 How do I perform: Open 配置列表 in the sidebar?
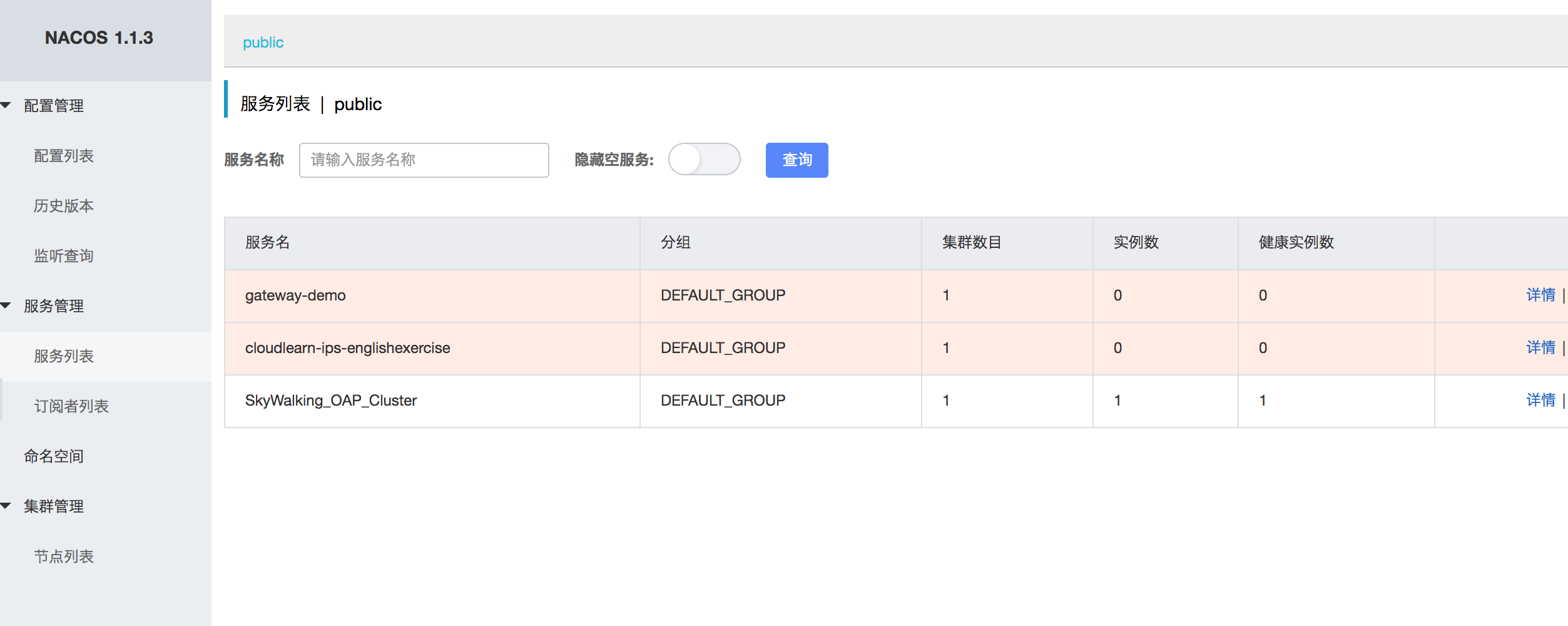[64, 156]
